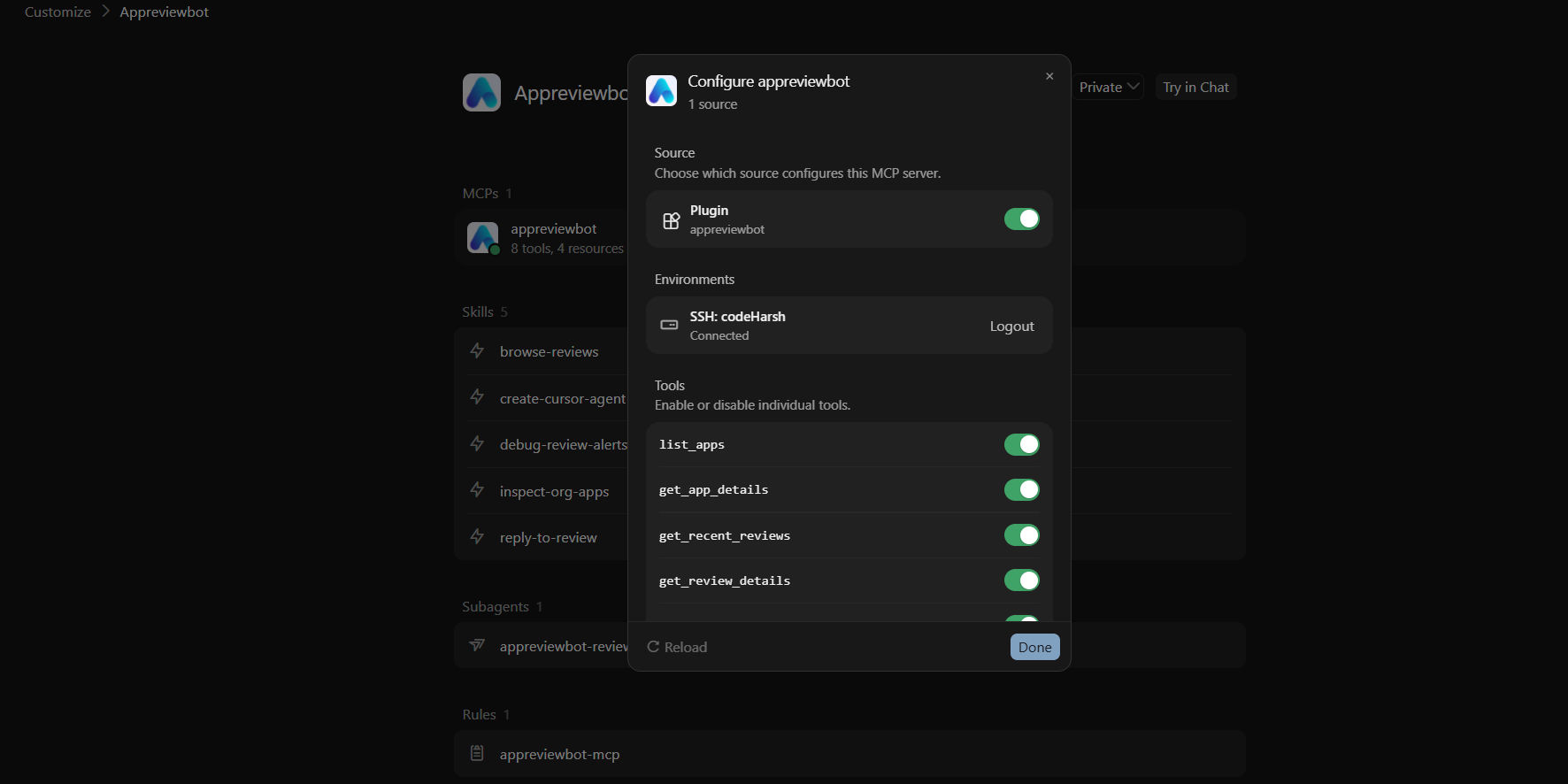
Task: Click the create-cursor-agent skill lightning icon
Action: [x=477, y=396]
